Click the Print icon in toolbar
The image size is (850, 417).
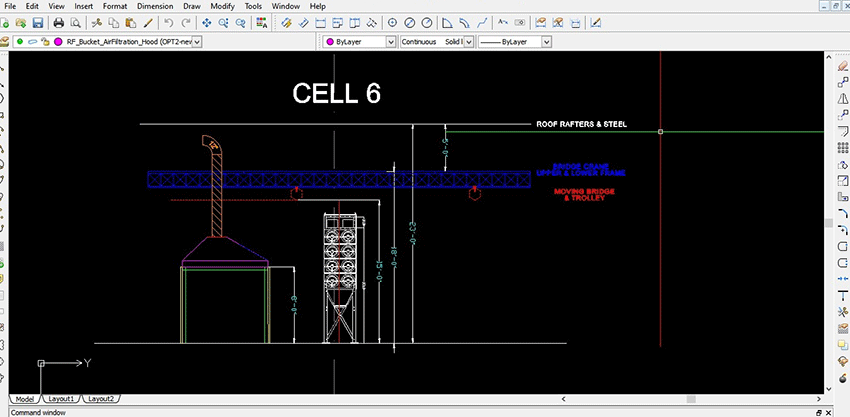[58, 22]
